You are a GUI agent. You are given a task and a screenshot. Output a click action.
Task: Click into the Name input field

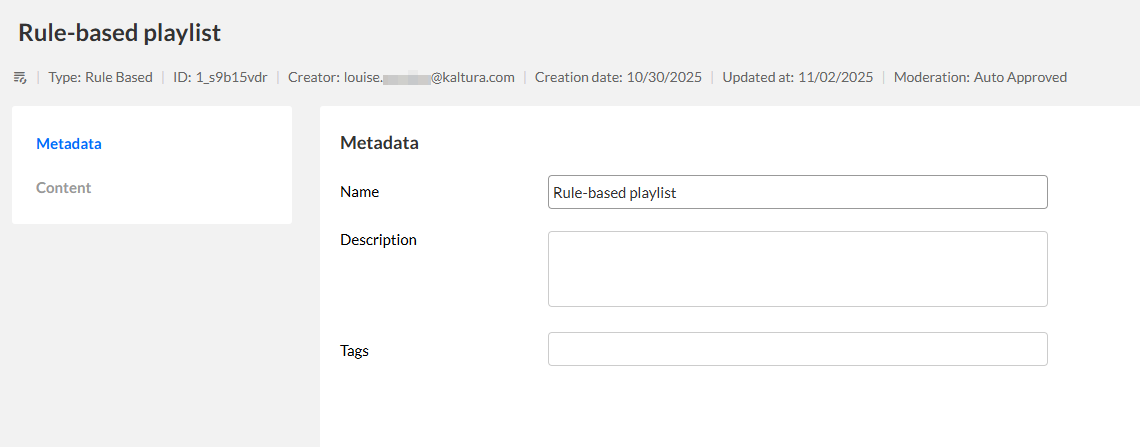click(797, 192)
